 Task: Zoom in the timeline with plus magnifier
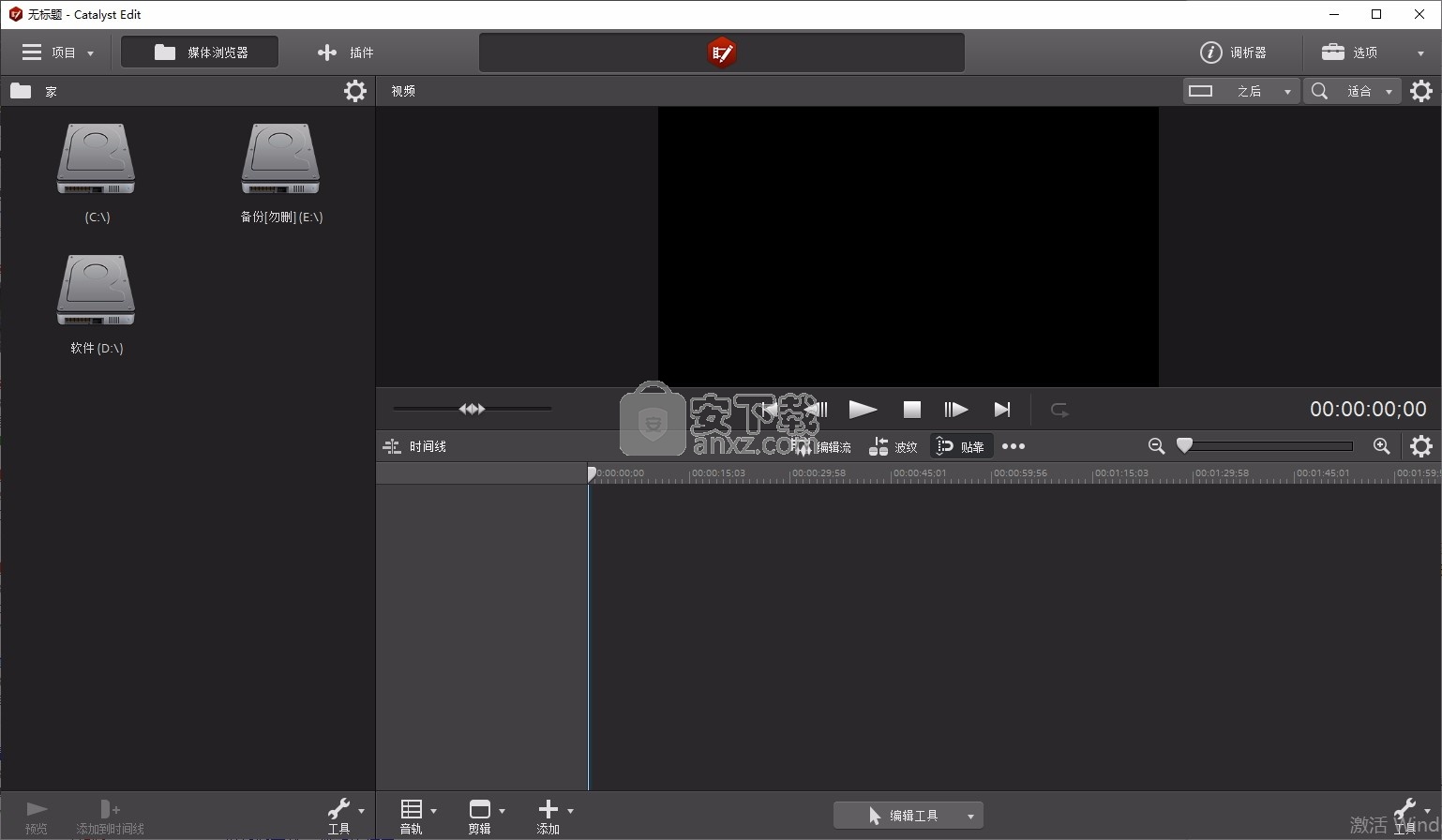1381,446
